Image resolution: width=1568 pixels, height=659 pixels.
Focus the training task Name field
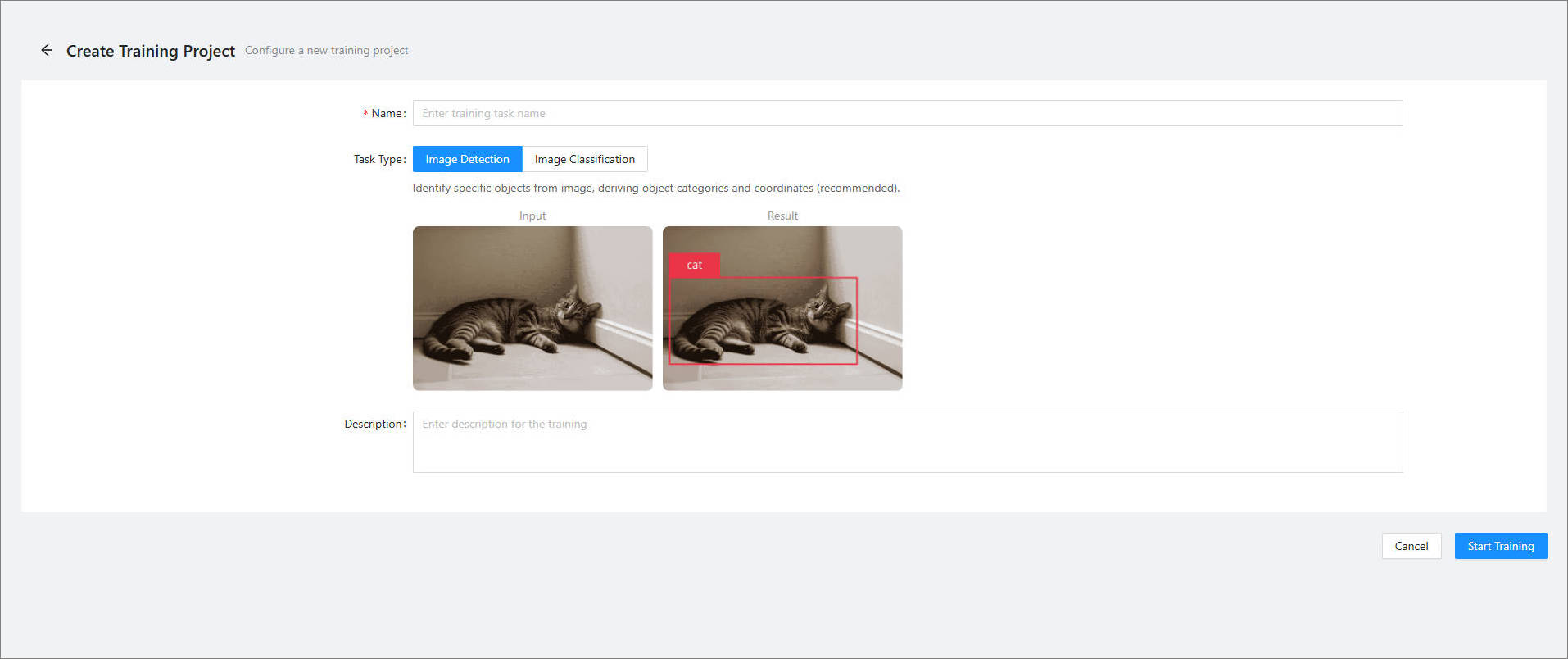point(908,113)
